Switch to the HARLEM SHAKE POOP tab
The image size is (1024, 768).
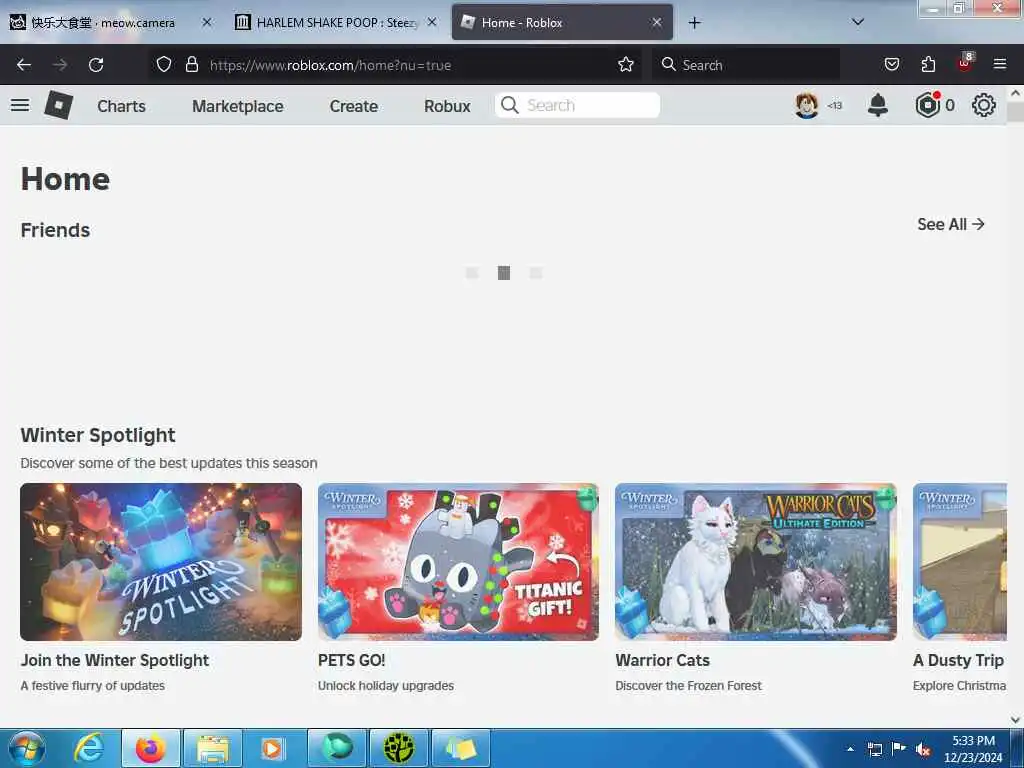(x=336, y=23)
